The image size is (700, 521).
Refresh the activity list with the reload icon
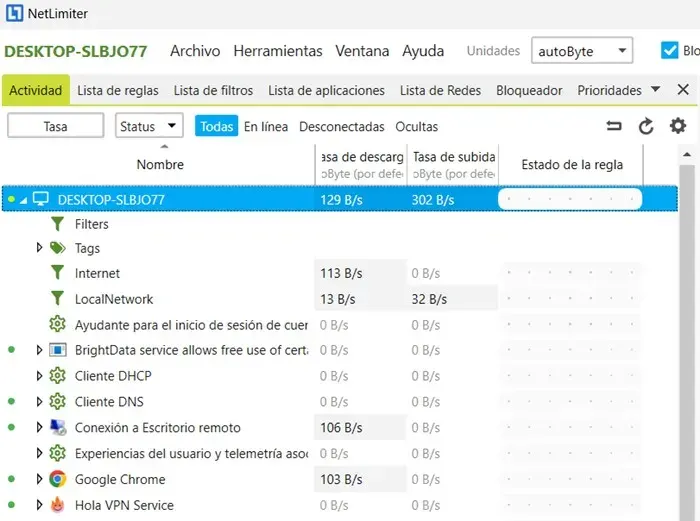pos(646,126)
